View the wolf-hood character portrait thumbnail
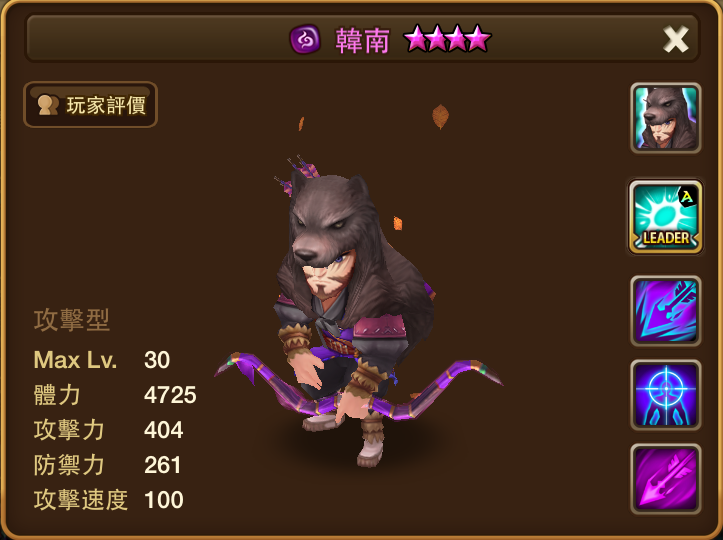 coord(665,118)
